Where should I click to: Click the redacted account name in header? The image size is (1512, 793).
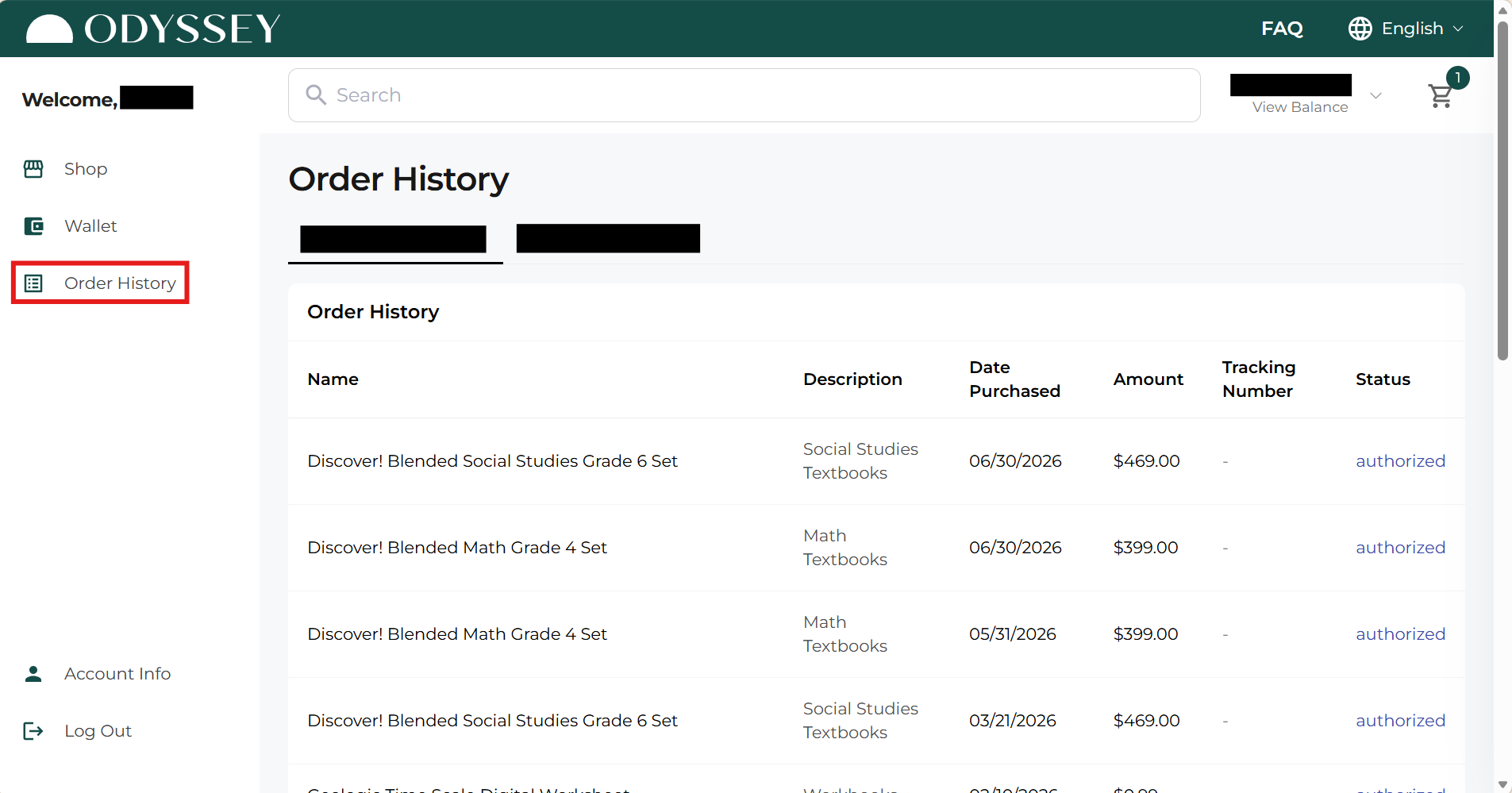point(1291,85)
